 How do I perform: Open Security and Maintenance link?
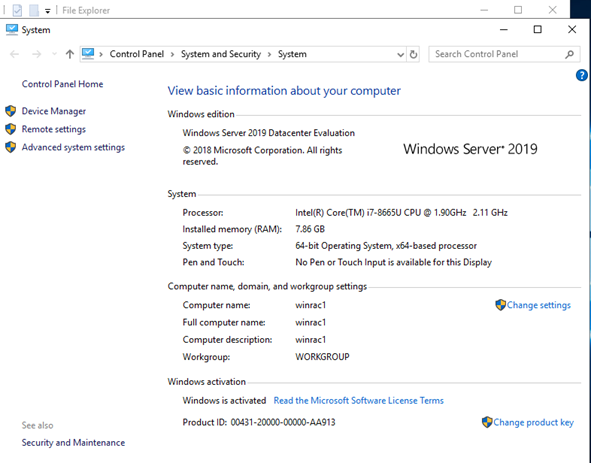pos(73,443)
